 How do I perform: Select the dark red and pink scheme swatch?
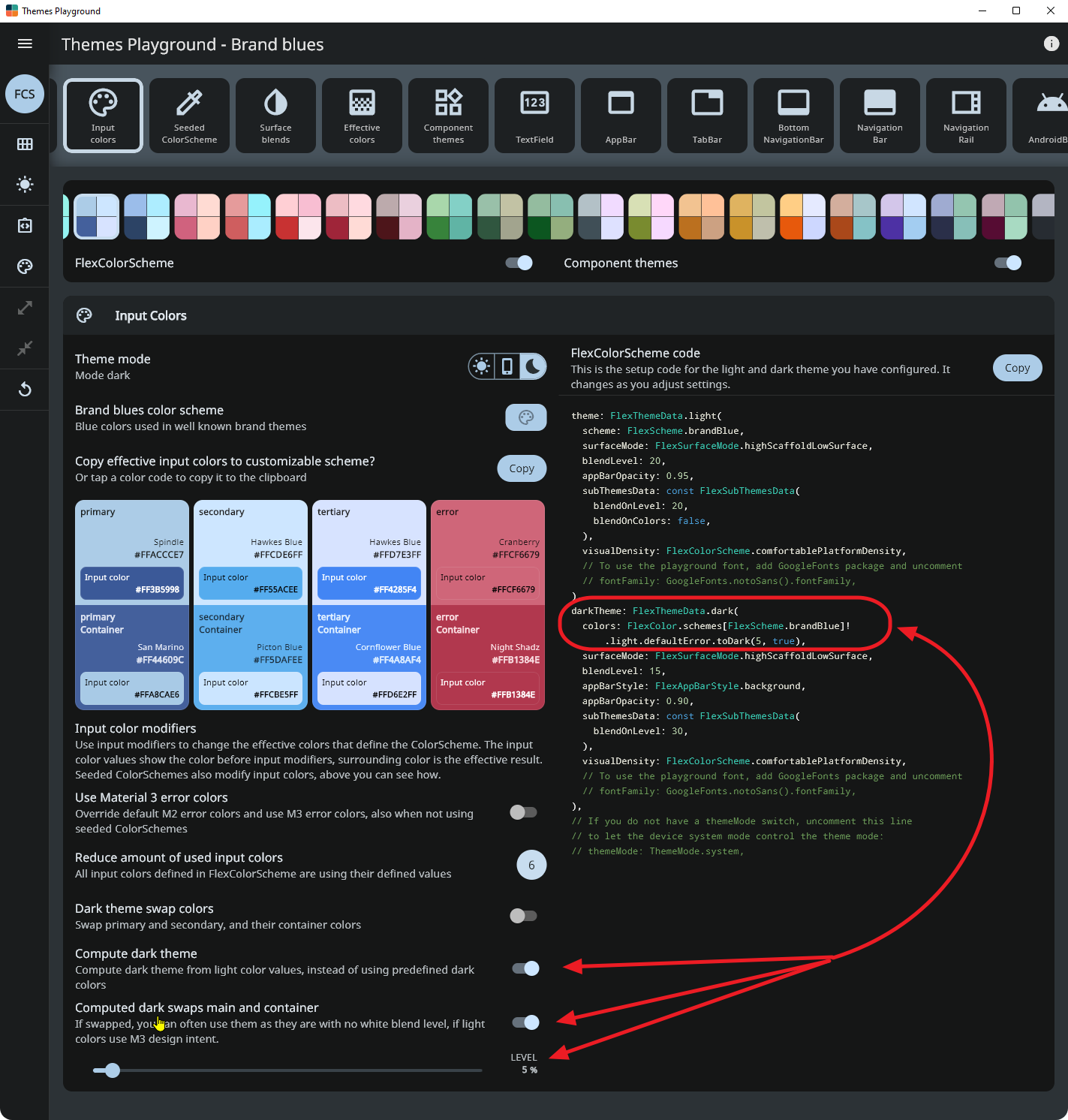(x=399, y=217)
